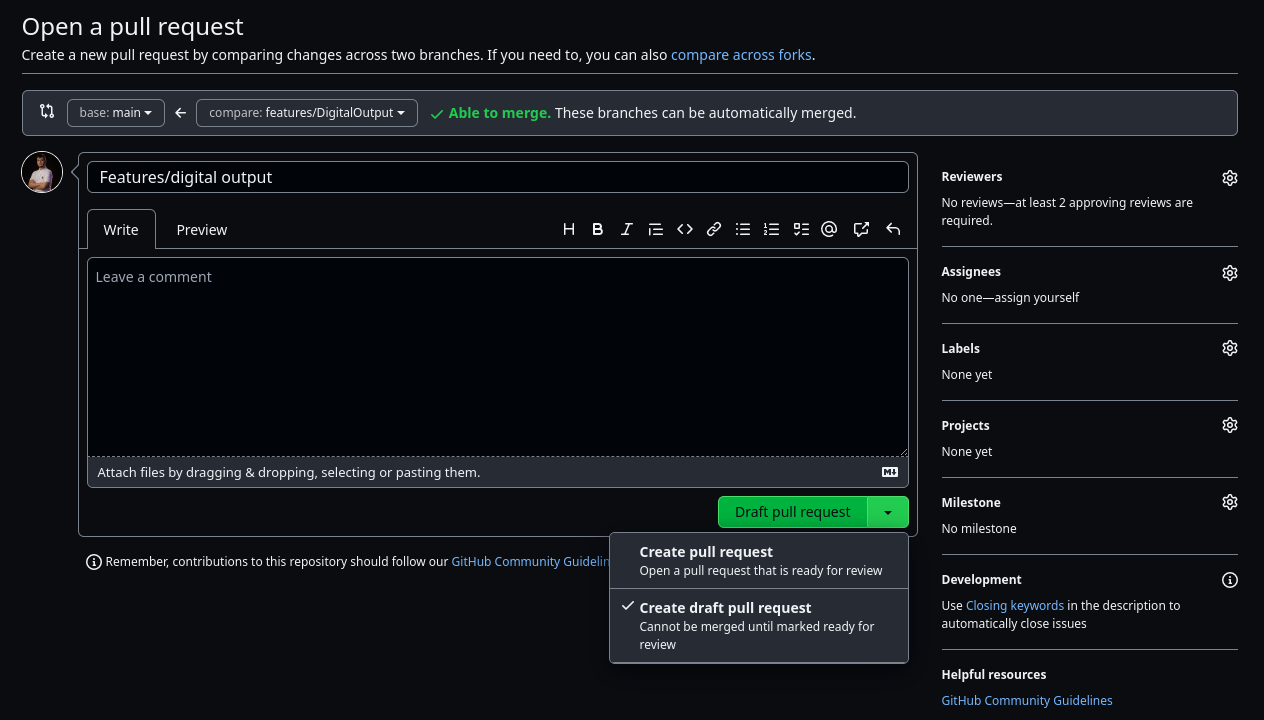Open the Projects gear settings
This screenshot has height=720, width=1264.
click(x=1230, y=425)
